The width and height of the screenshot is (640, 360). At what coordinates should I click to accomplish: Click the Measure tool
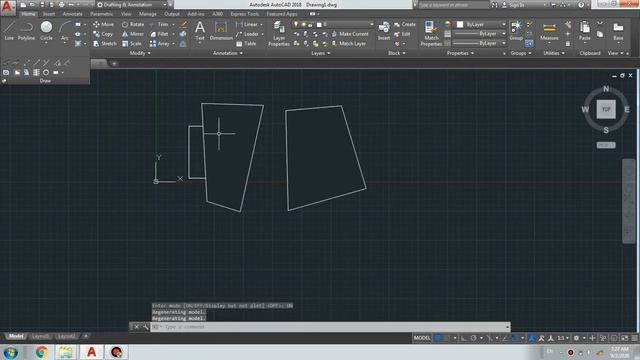(x=549, y=31)
